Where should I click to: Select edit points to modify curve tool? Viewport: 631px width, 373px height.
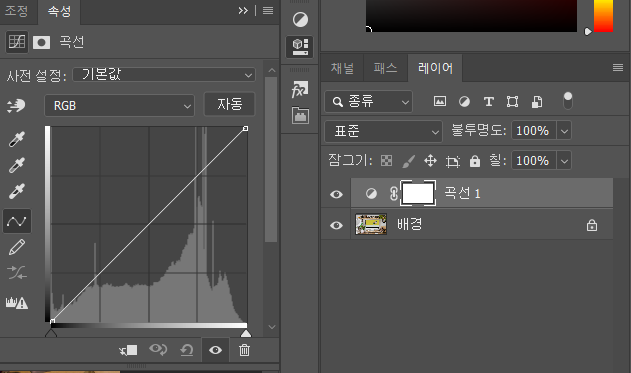click(17, 221)
